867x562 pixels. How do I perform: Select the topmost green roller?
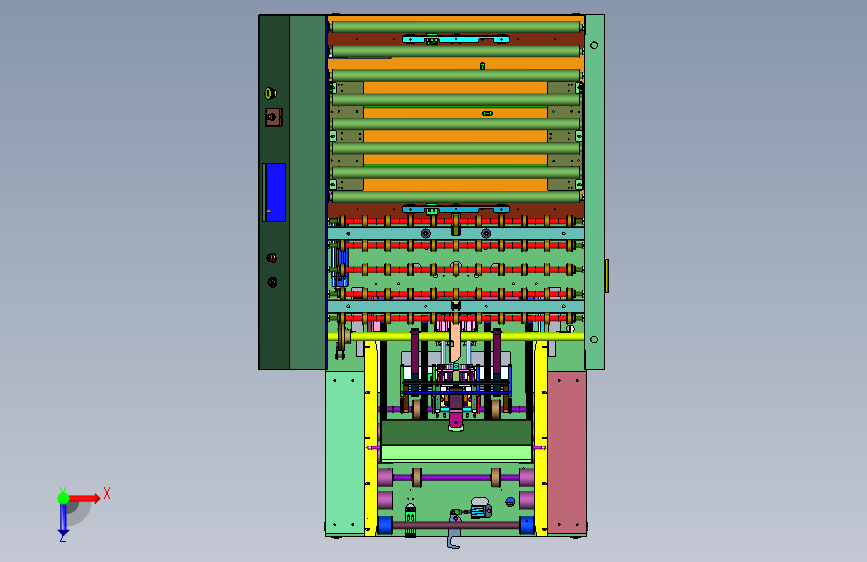(x=456, y=27)
